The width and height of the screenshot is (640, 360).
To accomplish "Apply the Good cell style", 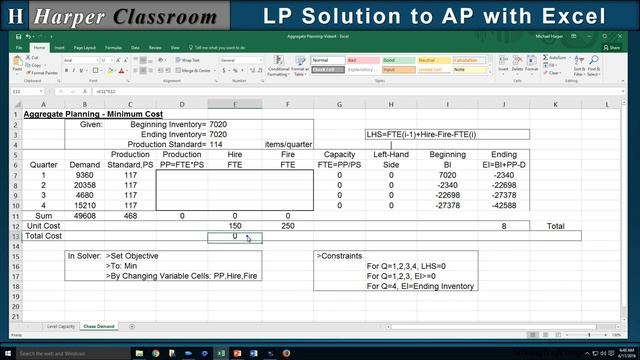I will pos(399,60).
